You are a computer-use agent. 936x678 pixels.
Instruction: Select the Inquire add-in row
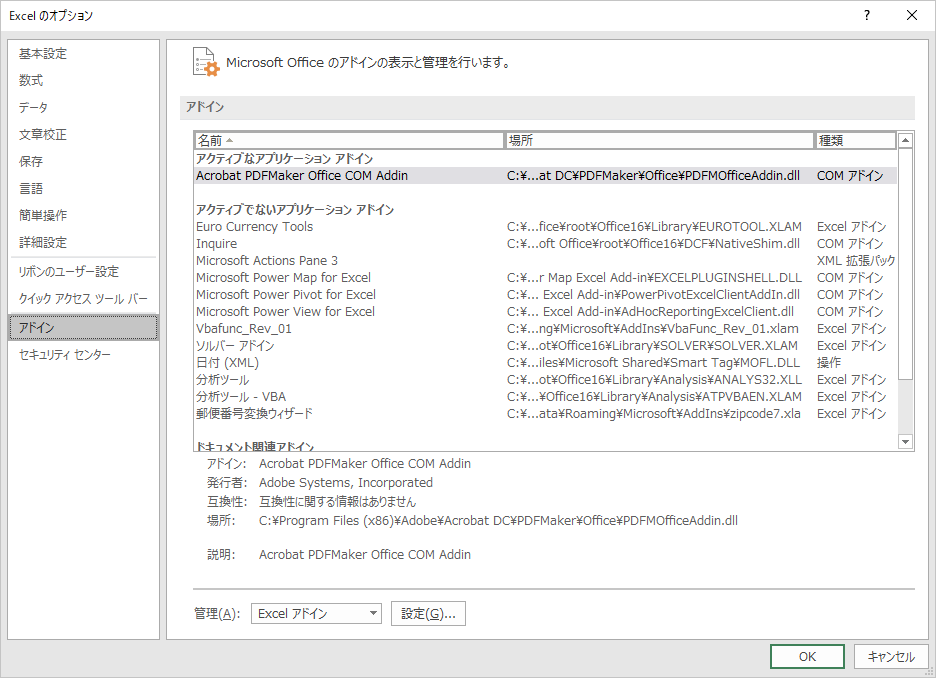pos(546,244)
